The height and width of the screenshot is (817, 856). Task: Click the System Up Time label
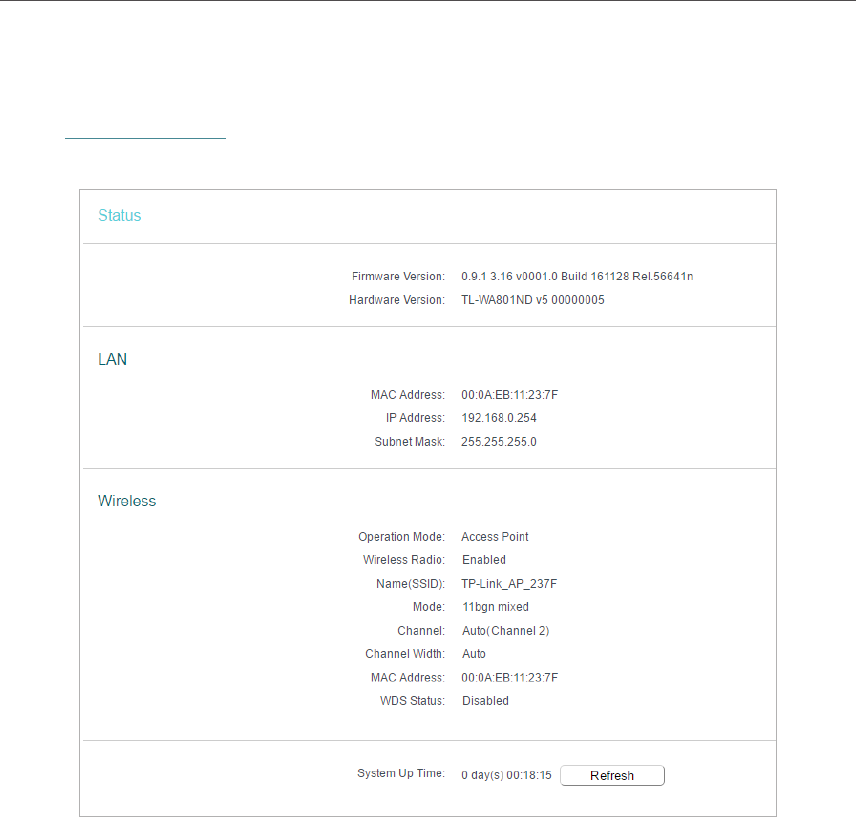(401, 773)
